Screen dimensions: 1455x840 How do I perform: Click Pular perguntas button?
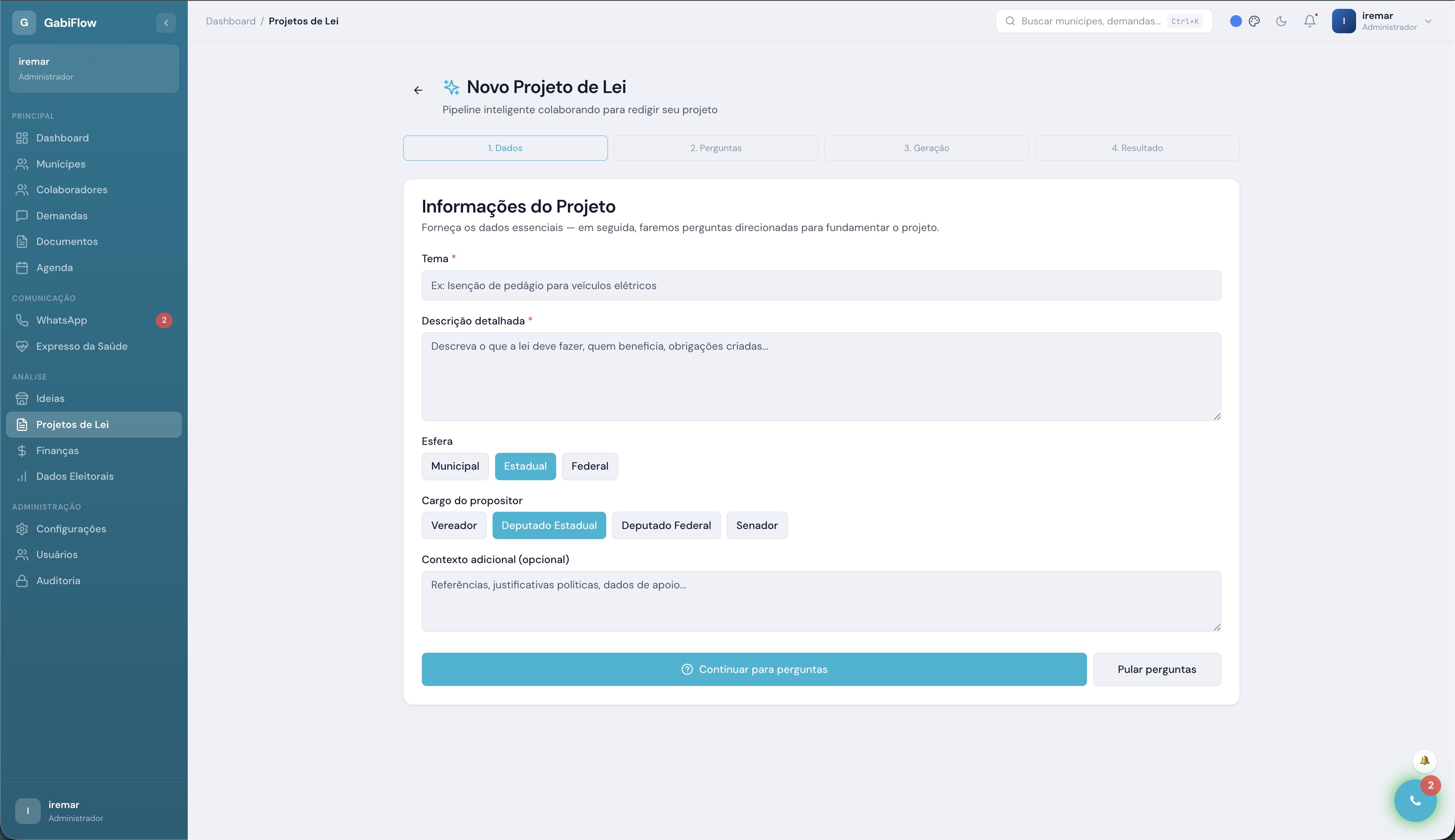1157,669
